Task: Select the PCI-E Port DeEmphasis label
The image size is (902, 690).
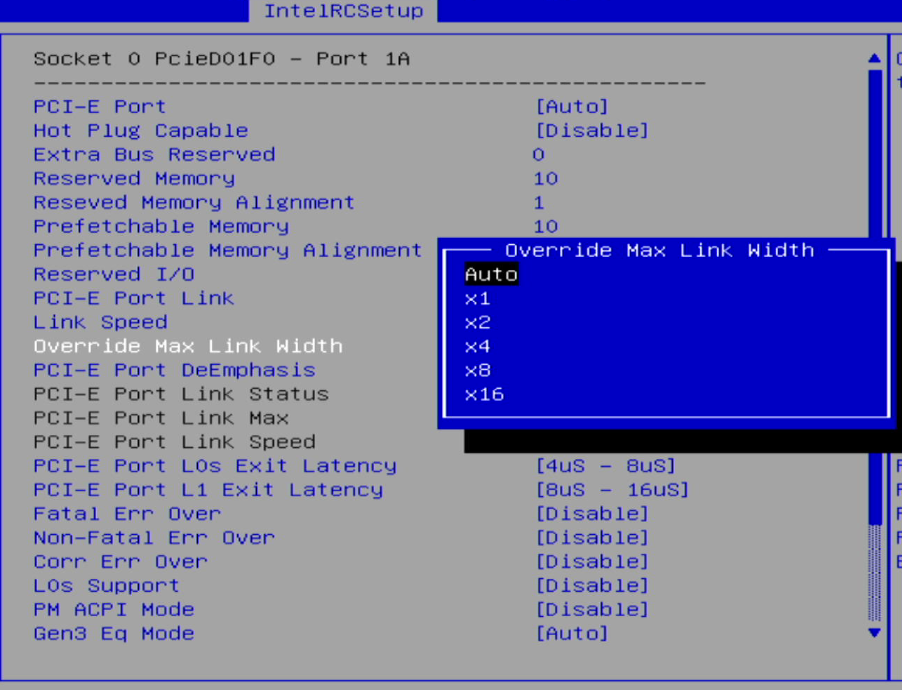Action: 174,370
